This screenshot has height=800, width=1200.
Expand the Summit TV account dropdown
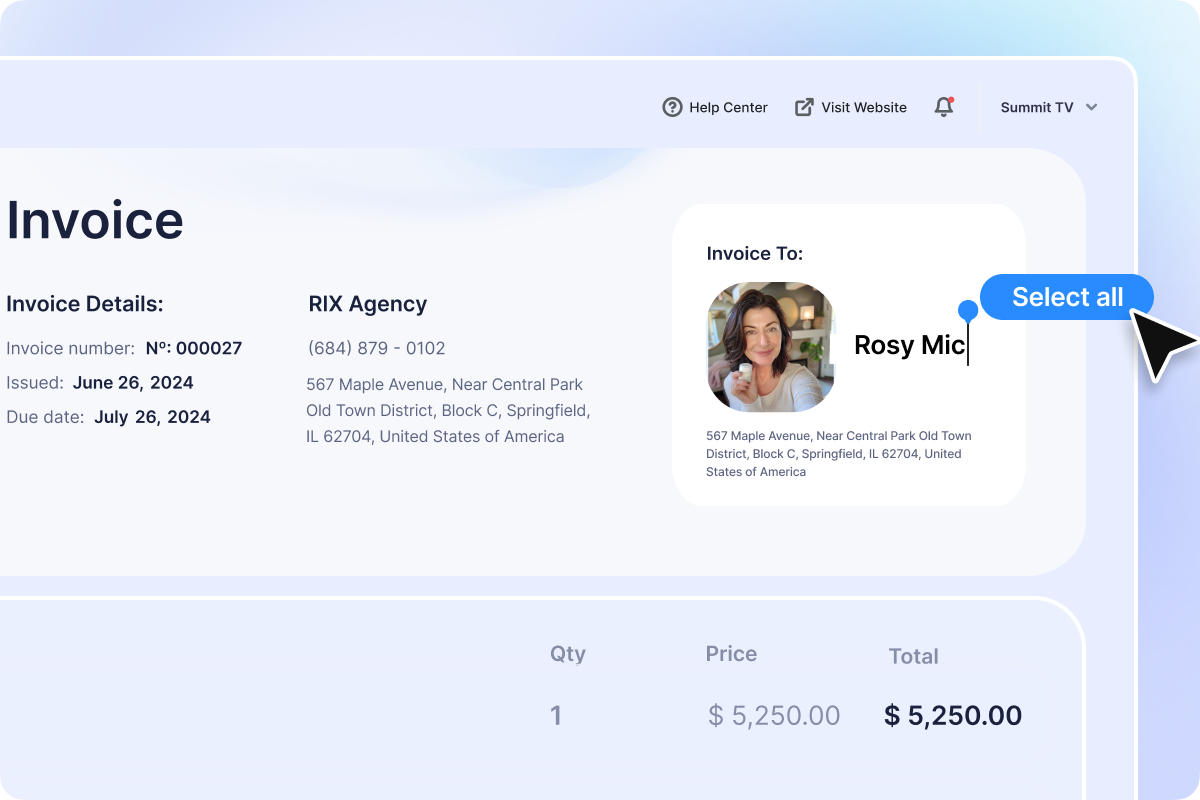click(1049, 107)
